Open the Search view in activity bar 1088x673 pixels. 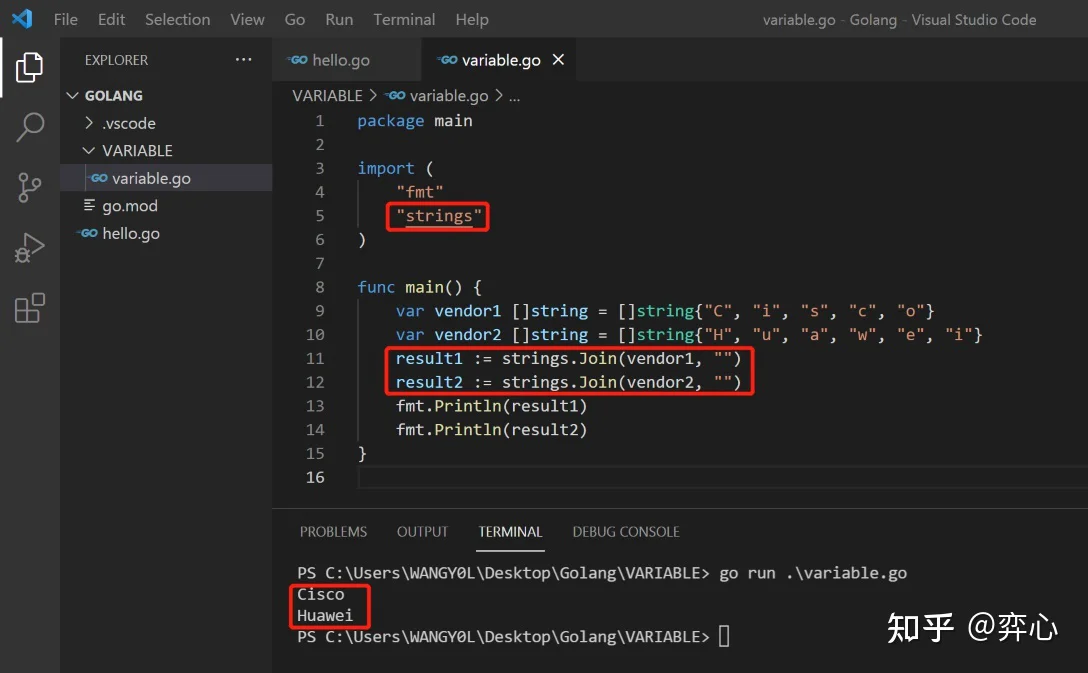[29, 128]
